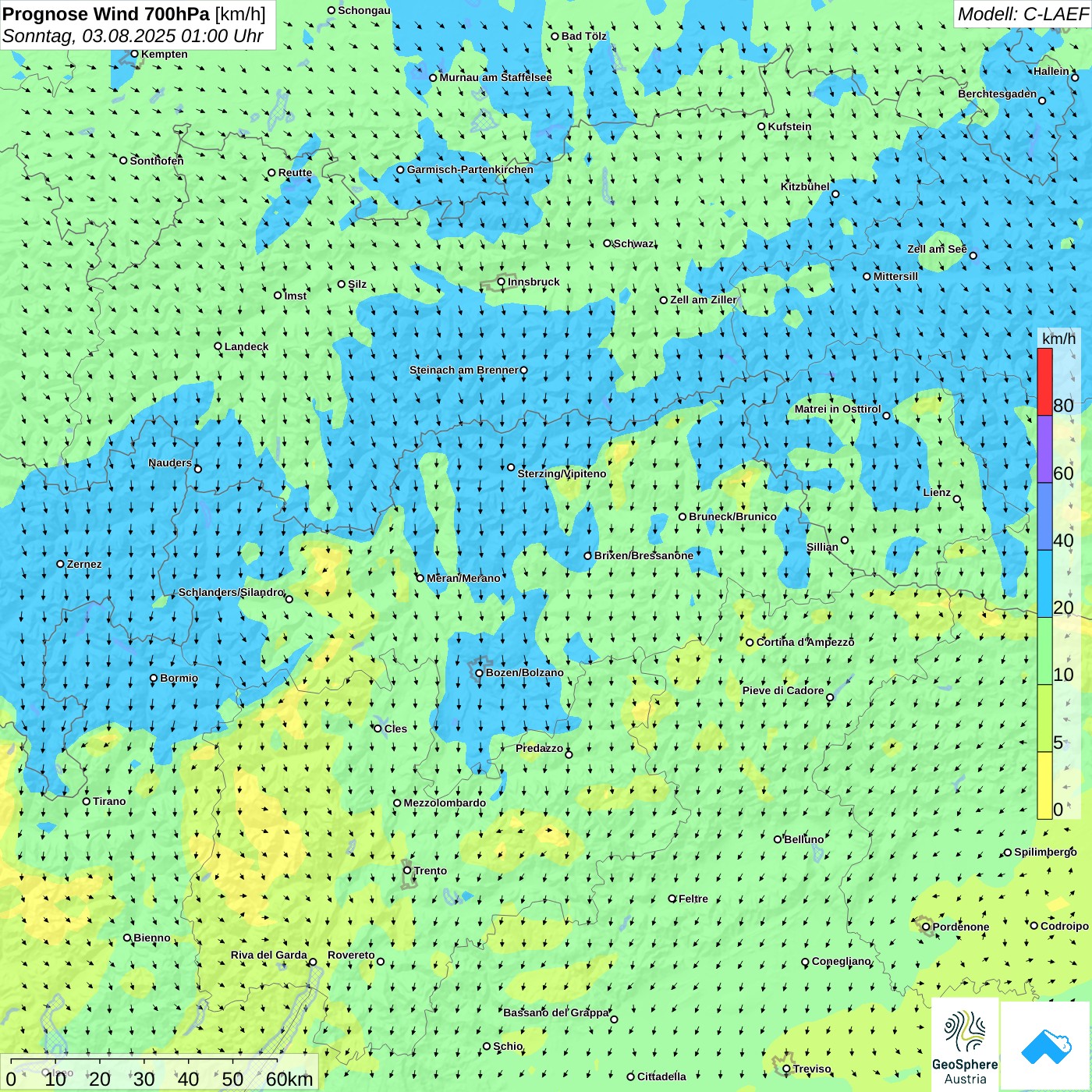This screenshot has height=1092, width=1092.
Task: Click the purple 60–80 km/h legend color
Action: click(1044, 449)
